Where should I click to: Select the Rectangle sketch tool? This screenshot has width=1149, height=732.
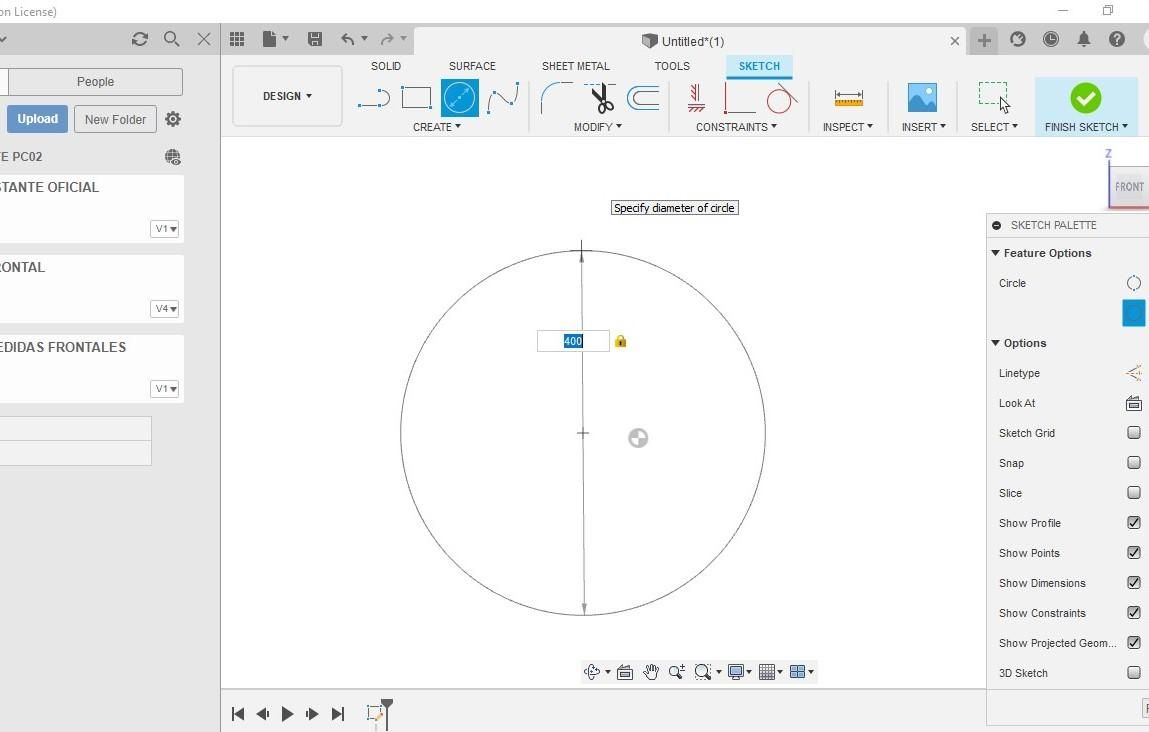[416, 97]
